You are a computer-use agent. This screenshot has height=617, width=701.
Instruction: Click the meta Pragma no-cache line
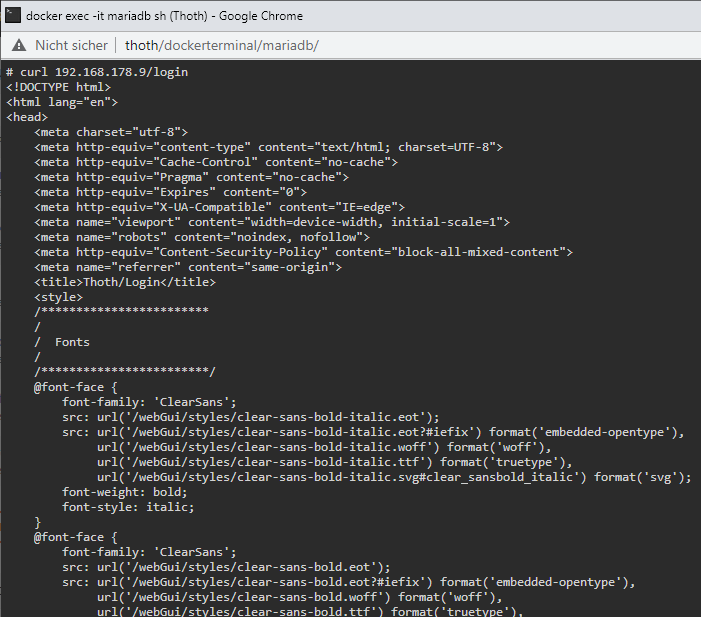pyautogui.click(x=191, y=177)
